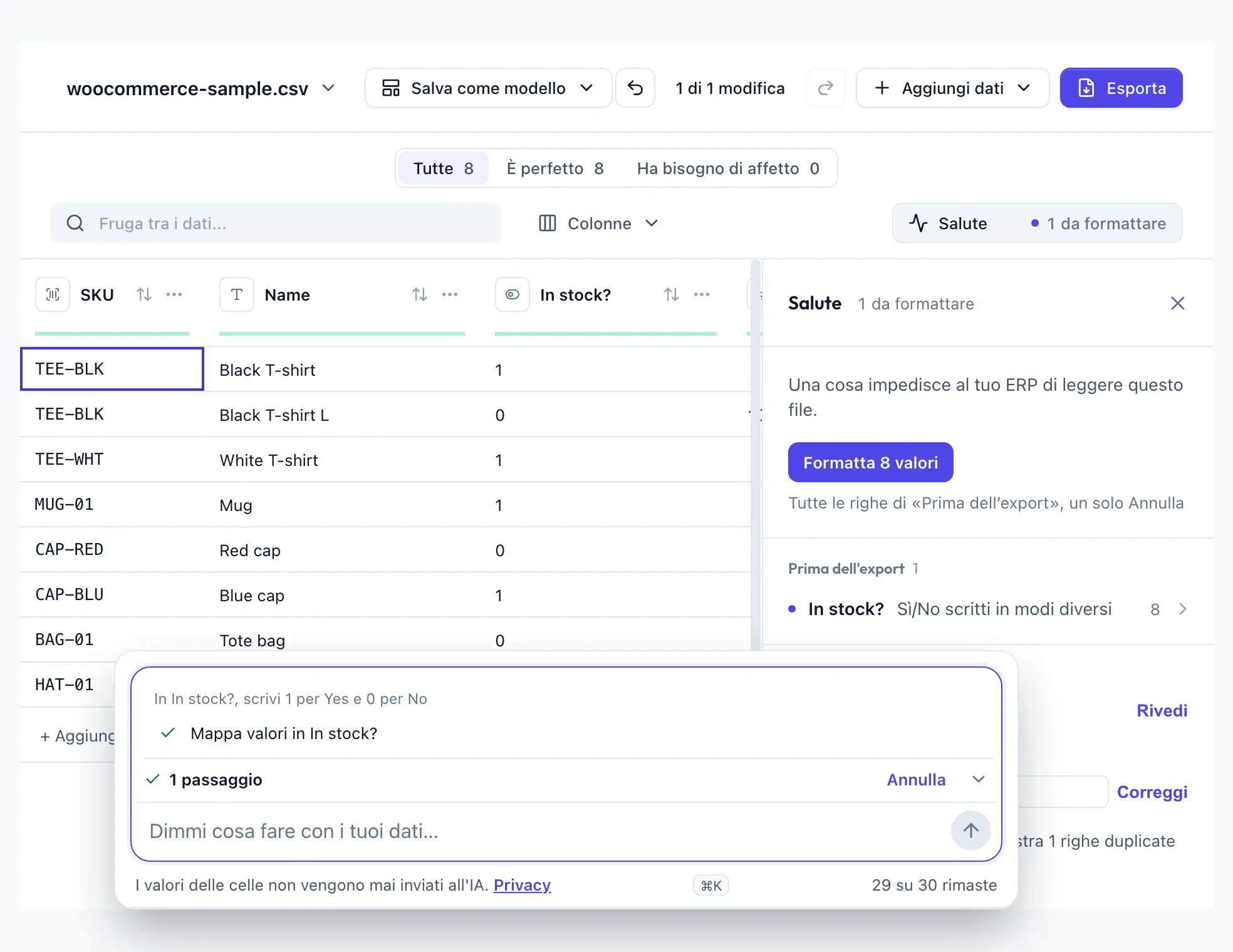The width and height of the screenshot is (1233, 952).
Task: Select the È perfetto 8 tab
Action: tap(555, 168)
